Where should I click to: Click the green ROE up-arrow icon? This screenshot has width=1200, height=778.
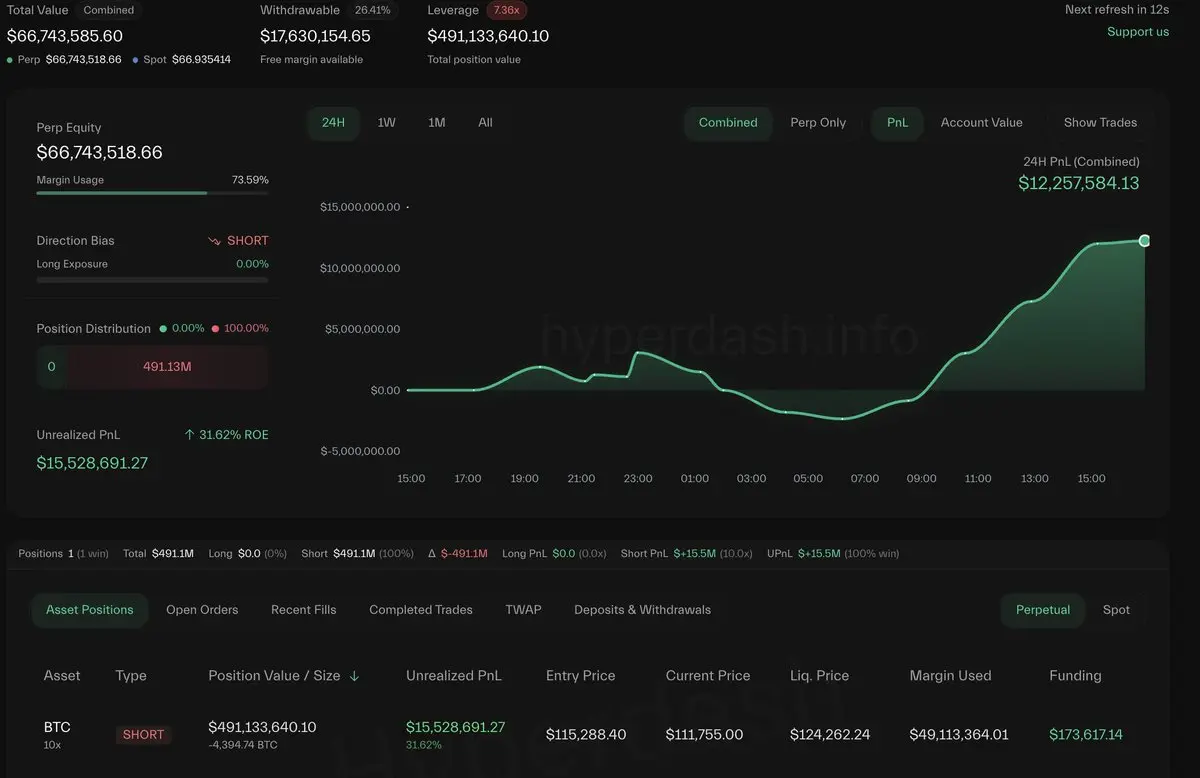190,435
